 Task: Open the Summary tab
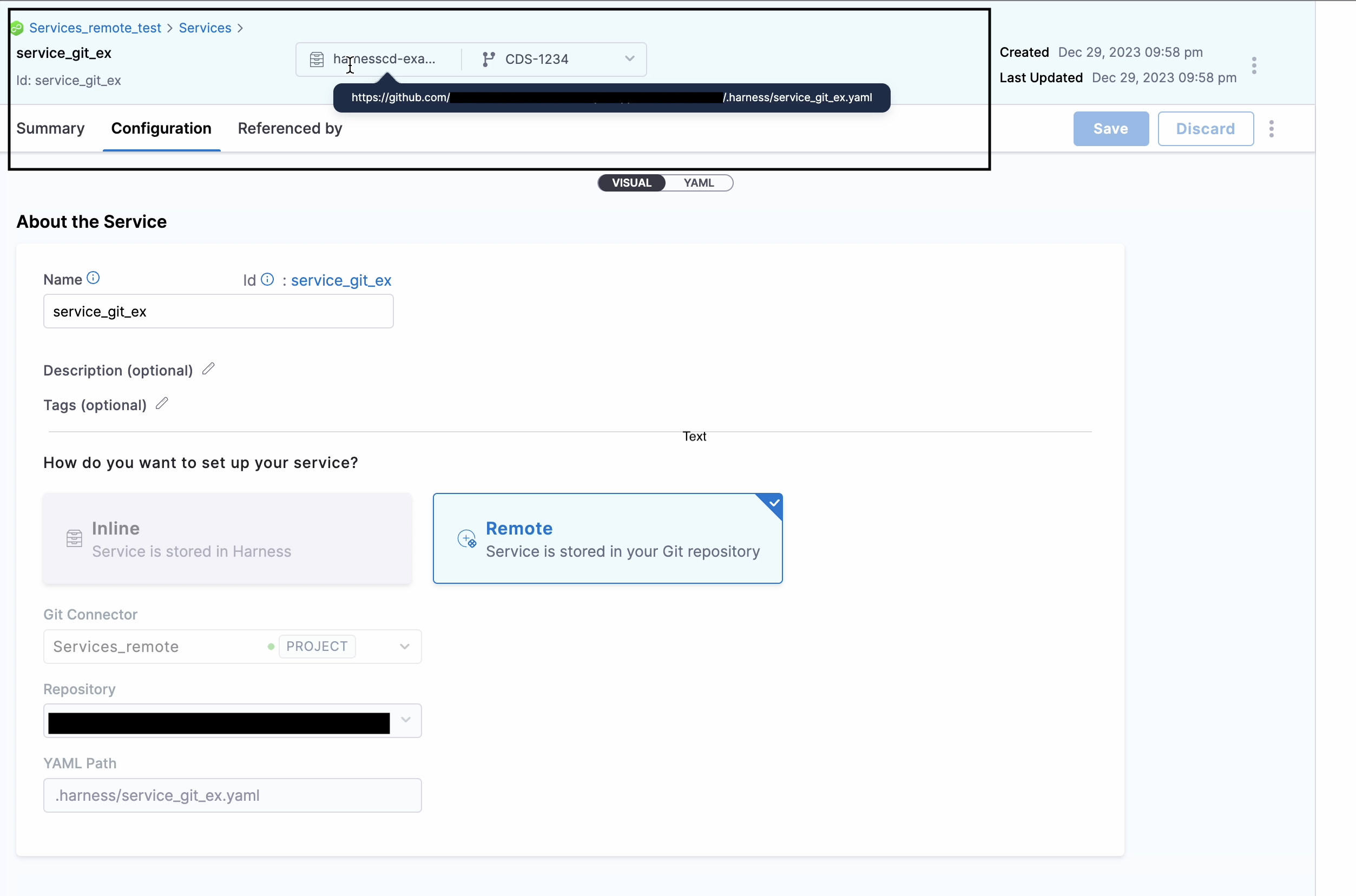[x=50, y=129]
